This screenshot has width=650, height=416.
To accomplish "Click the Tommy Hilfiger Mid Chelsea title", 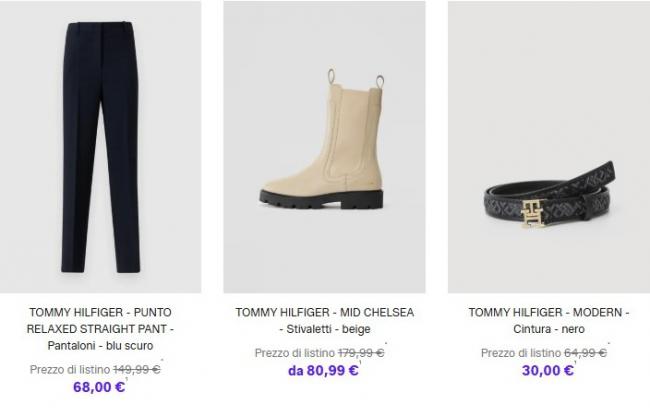I will pos(324,312).
